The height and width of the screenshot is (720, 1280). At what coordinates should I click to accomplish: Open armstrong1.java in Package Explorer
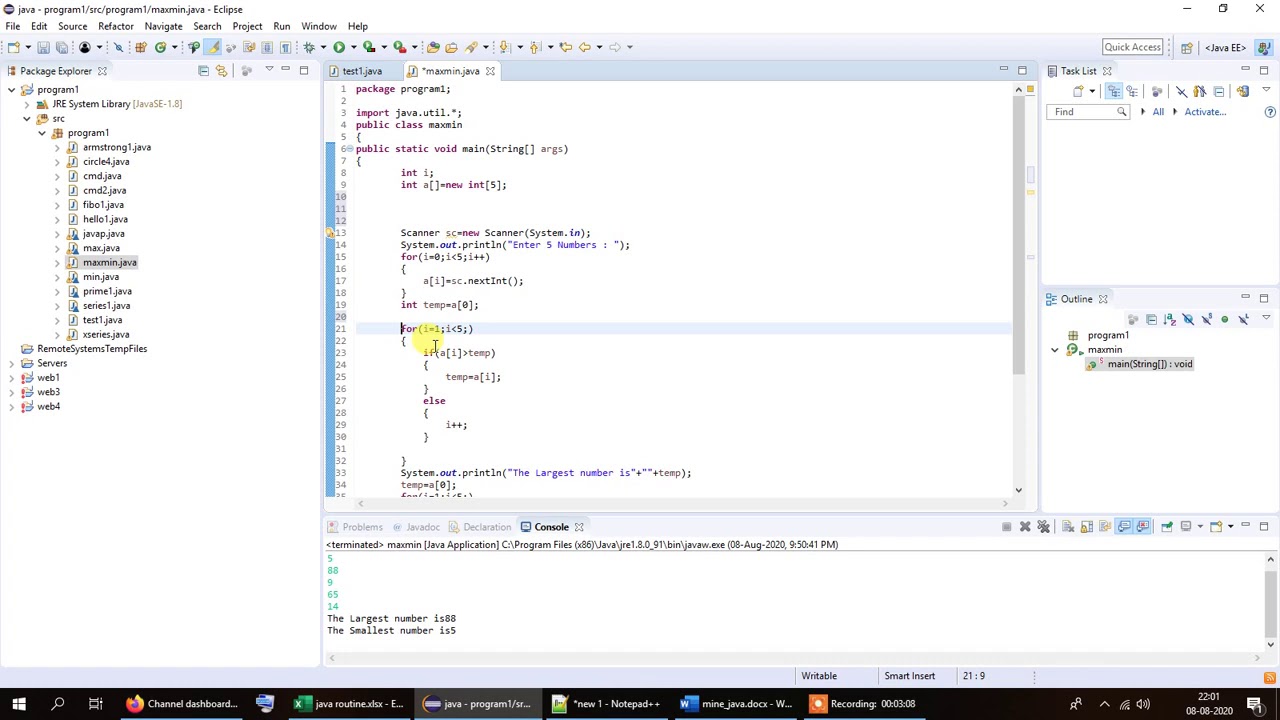[116, 147]
